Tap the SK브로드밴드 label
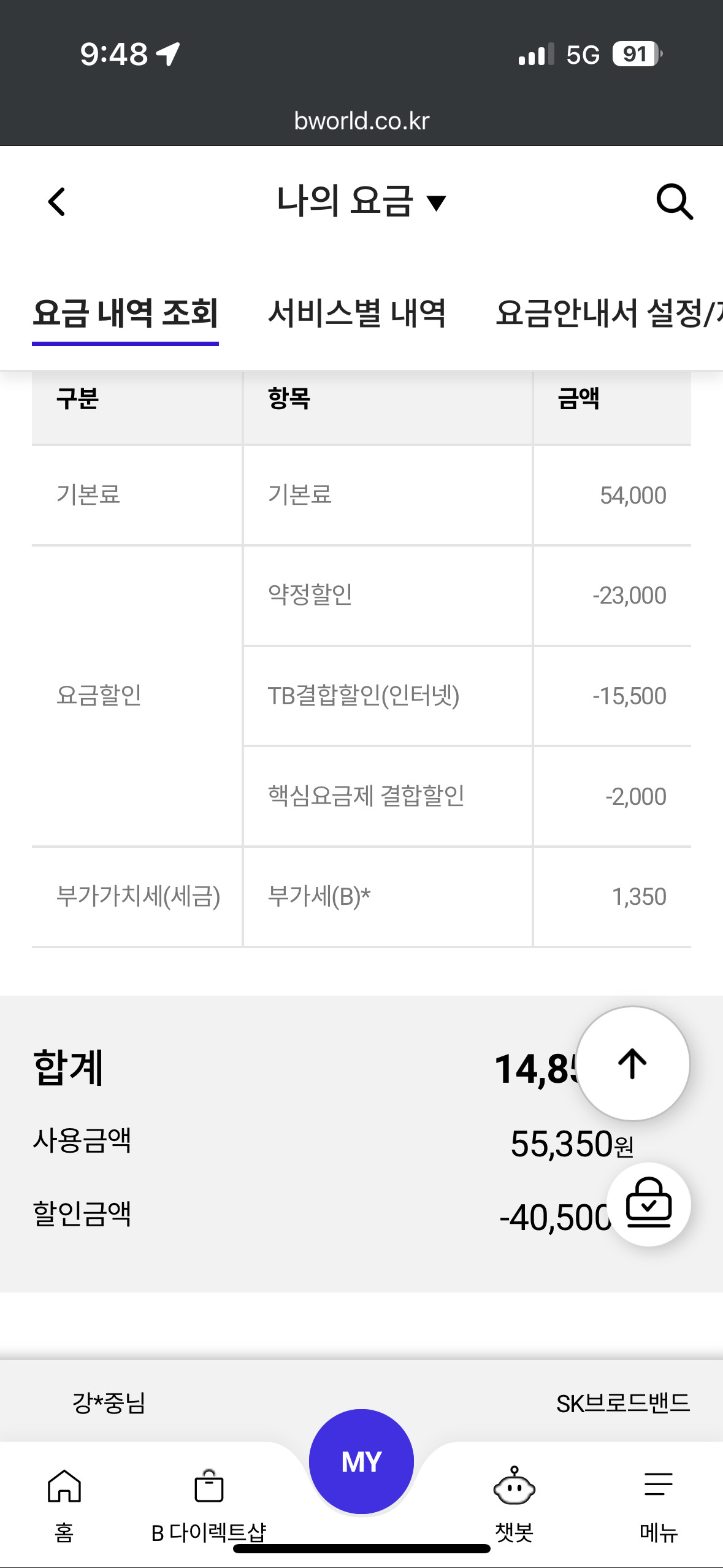723x1568 pixels. click(x=623, y=1403)
